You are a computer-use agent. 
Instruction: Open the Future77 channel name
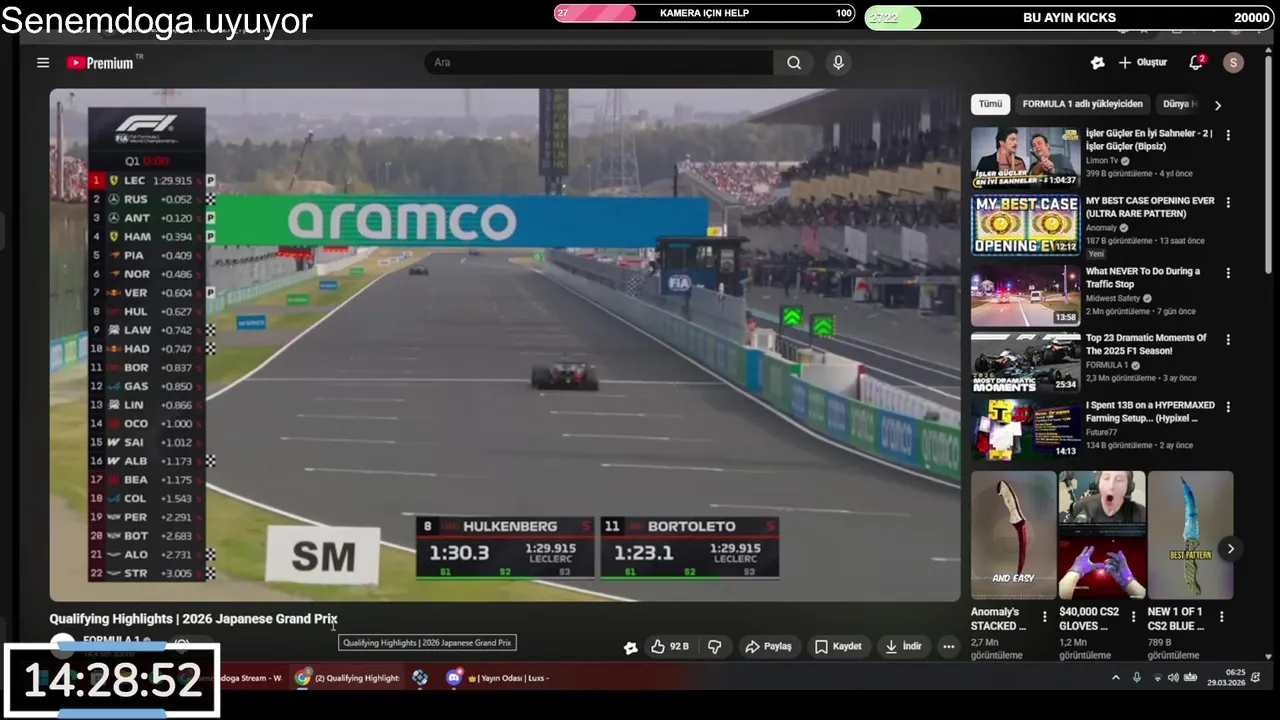tap(1102, 433)
